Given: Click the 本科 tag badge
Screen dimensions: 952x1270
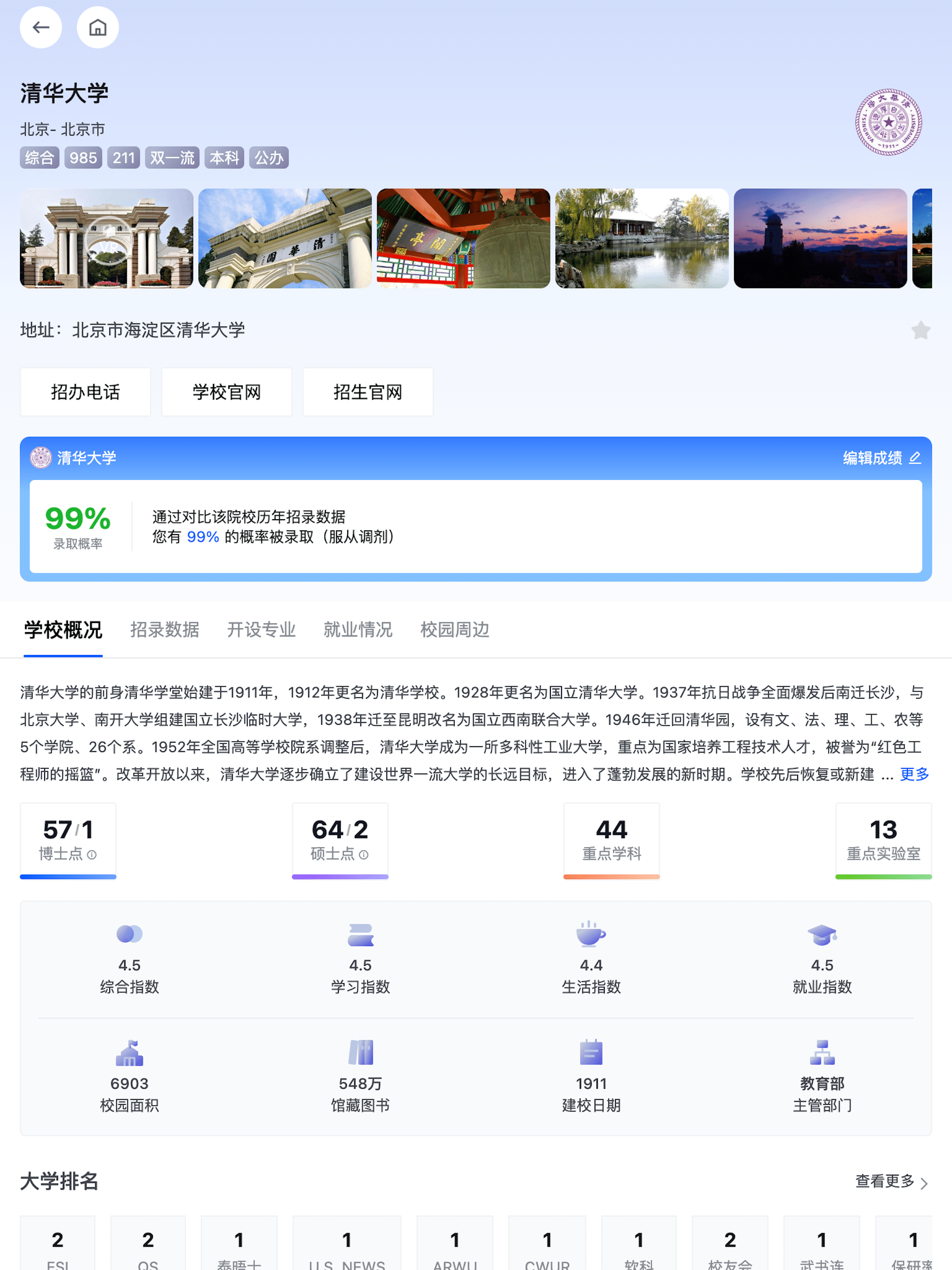Looking at the screenshot, I should point(225,158).
